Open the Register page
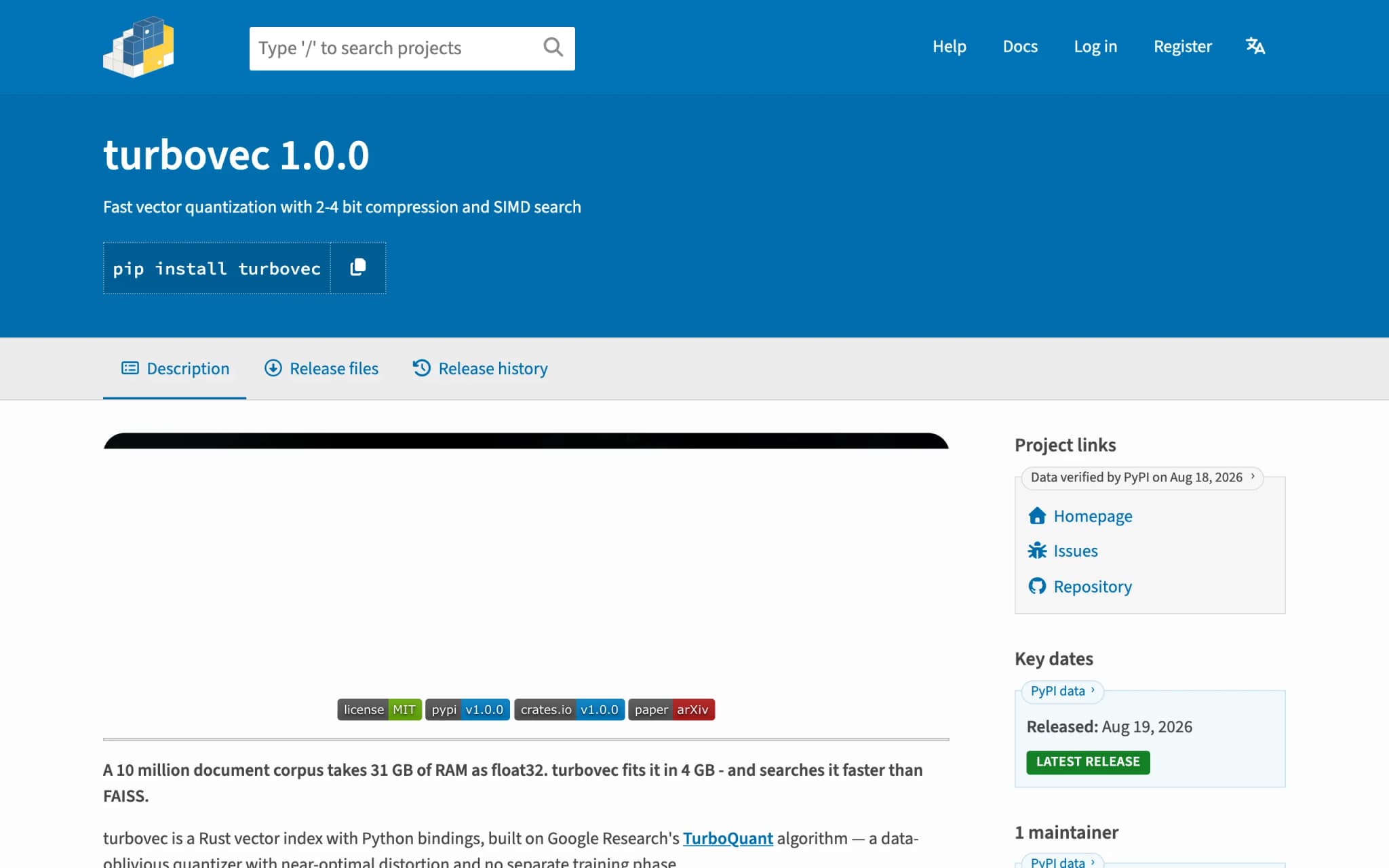1389x868 pixels. (x=1182, y=46)
